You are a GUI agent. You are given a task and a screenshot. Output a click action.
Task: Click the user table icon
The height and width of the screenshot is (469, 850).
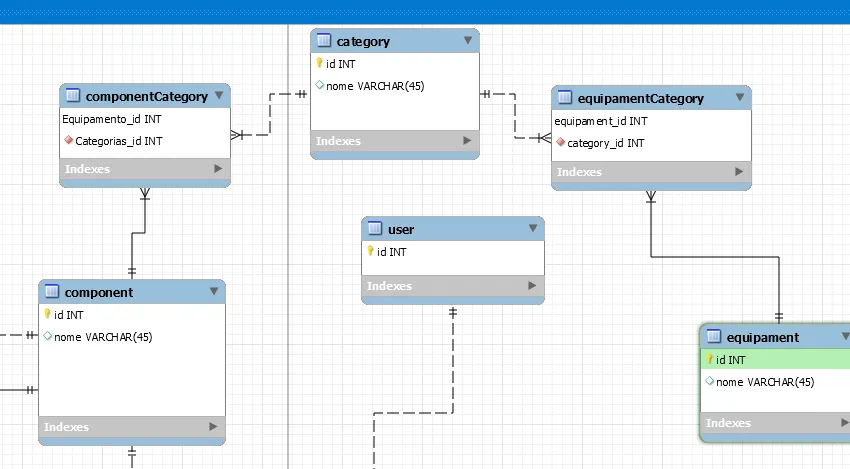point(375,229)
